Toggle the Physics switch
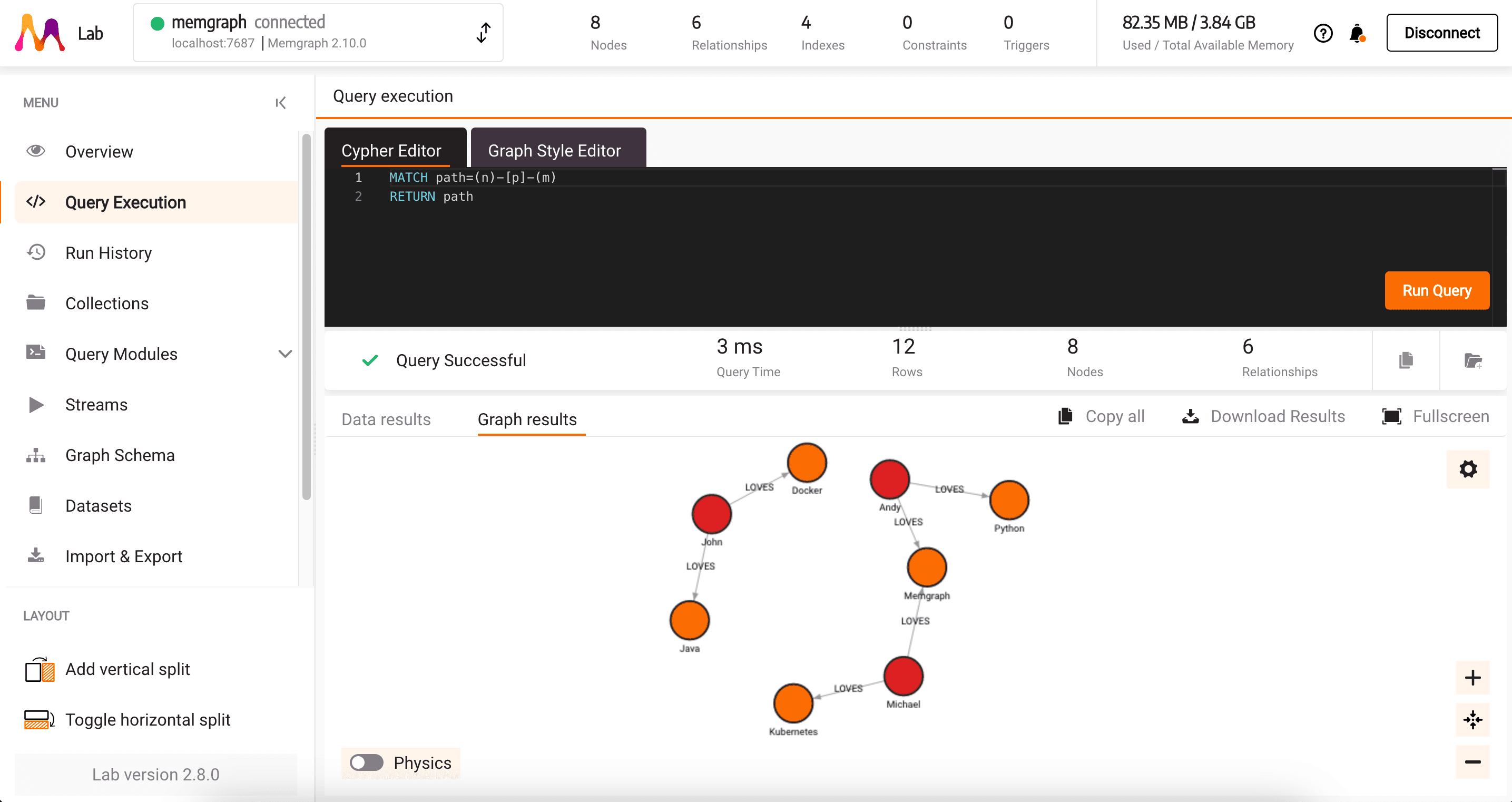 [x=366, y=762]
